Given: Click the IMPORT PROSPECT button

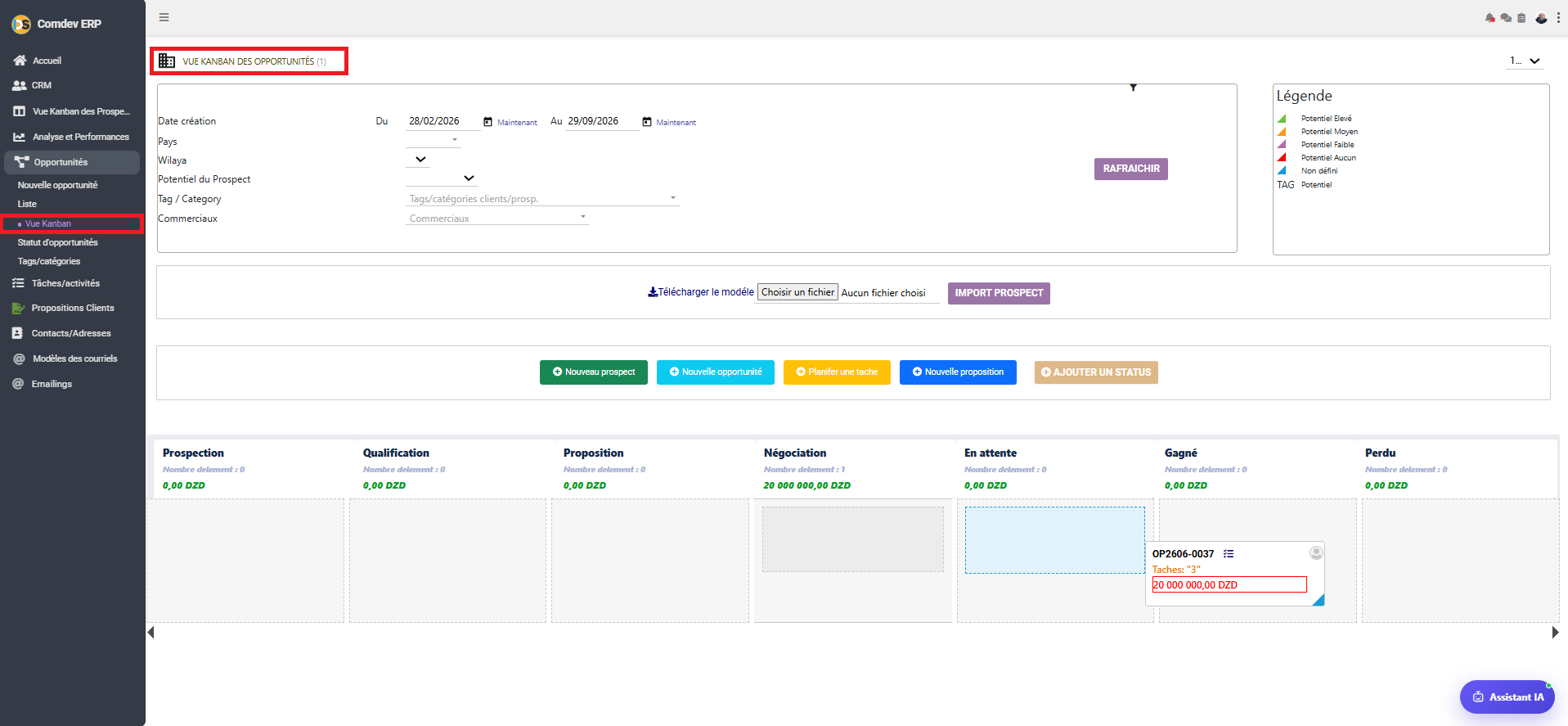Looking at the screenshot, I should click(999, 293).
